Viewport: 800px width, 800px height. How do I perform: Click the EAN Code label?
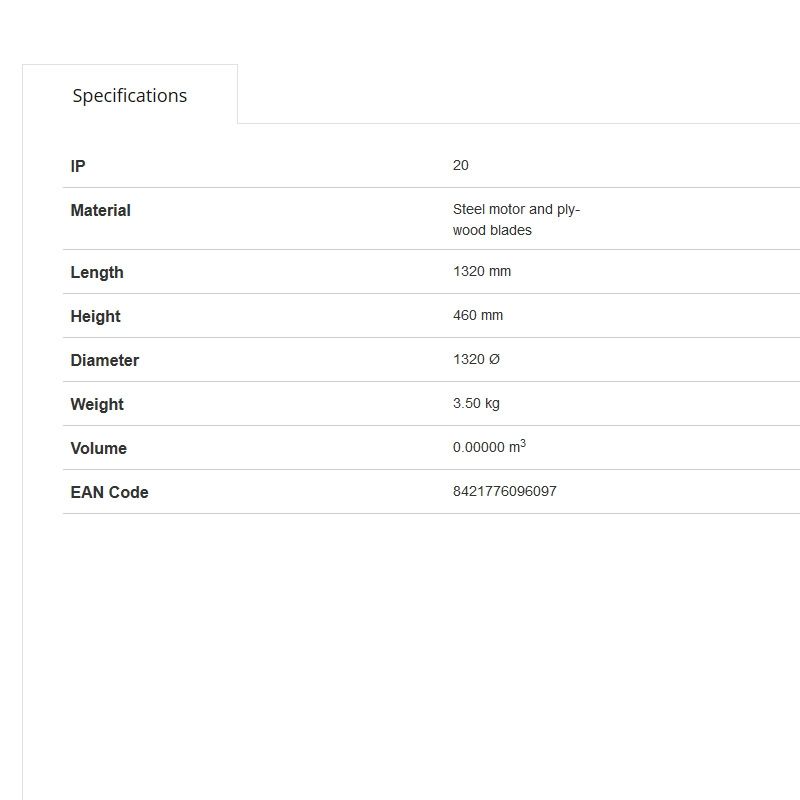click(x=109, y=492)
